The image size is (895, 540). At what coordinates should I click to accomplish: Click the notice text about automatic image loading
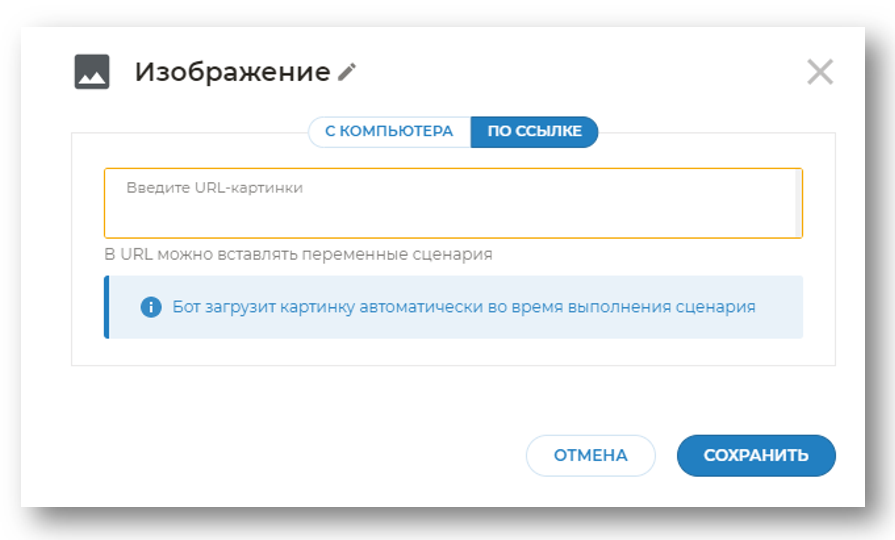(463, 307)
